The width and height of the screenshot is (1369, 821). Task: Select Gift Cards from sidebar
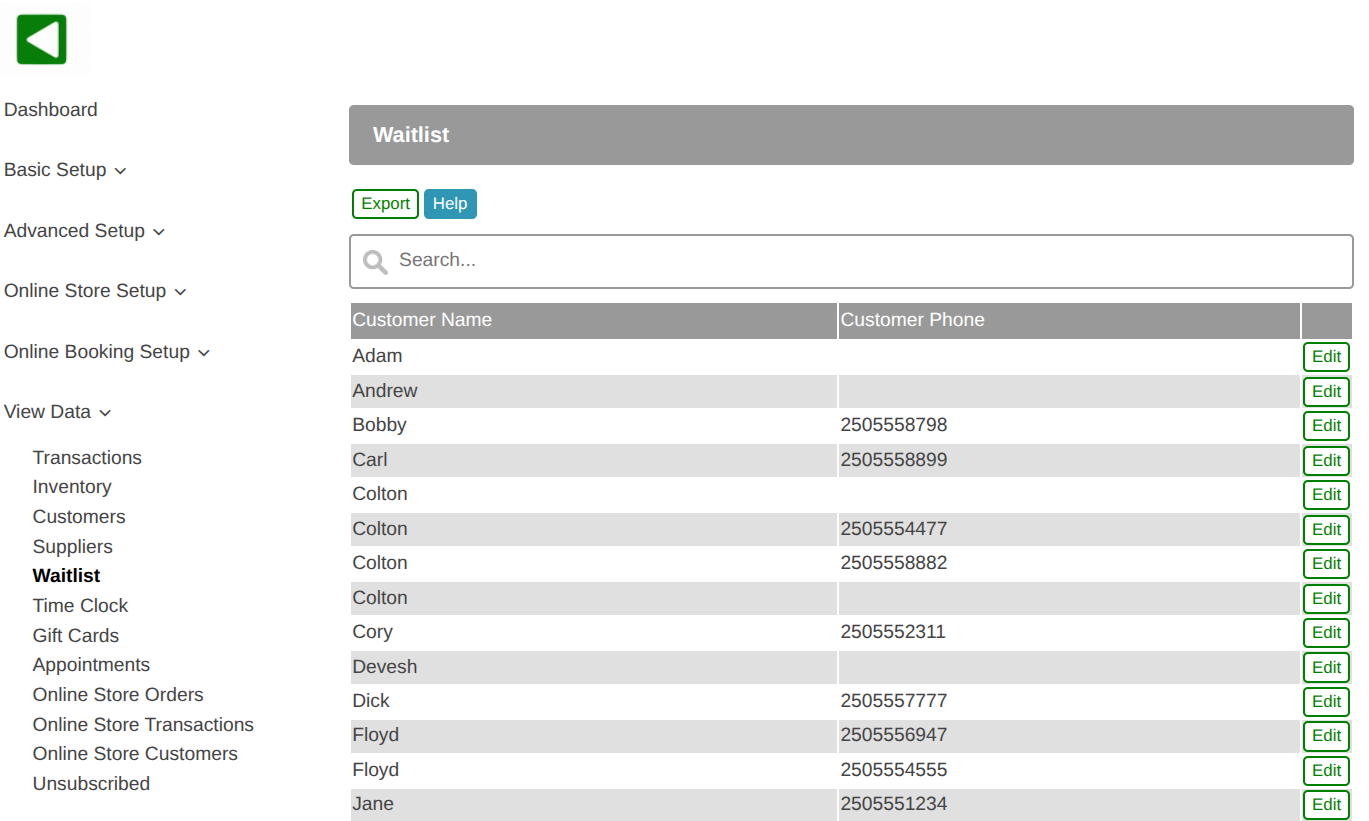click(x=75, y=636)
